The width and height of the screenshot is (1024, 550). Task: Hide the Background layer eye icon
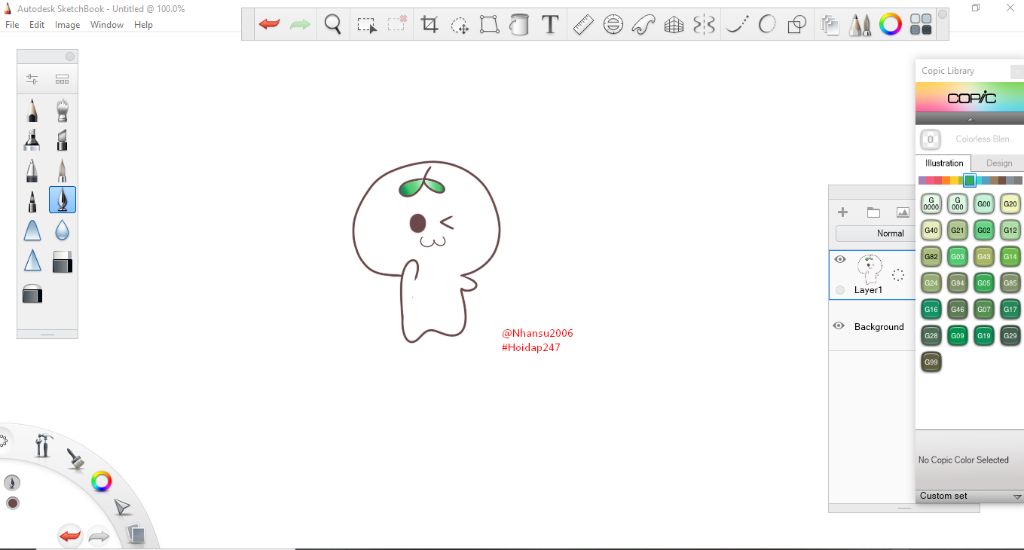(x=839, y=326)
